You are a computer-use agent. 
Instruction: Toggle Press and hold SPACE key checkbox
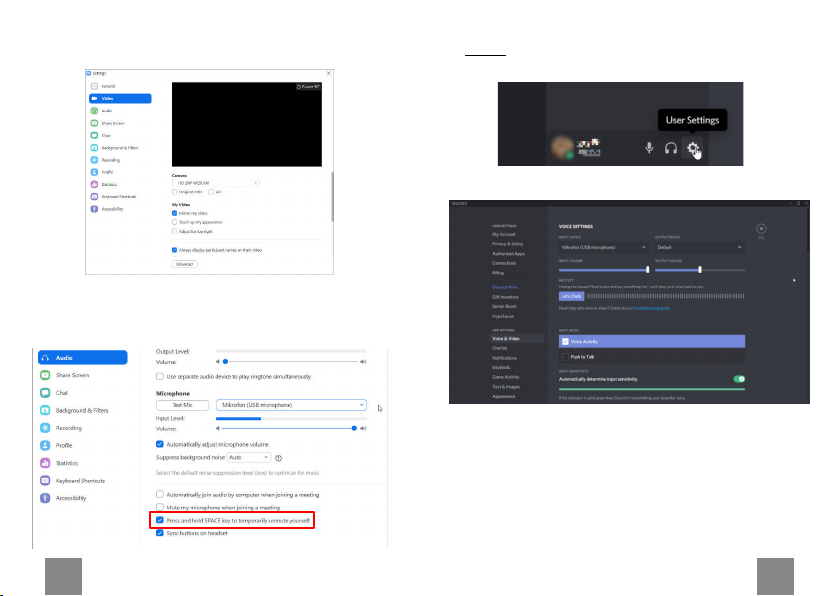(x=160, y=520)
